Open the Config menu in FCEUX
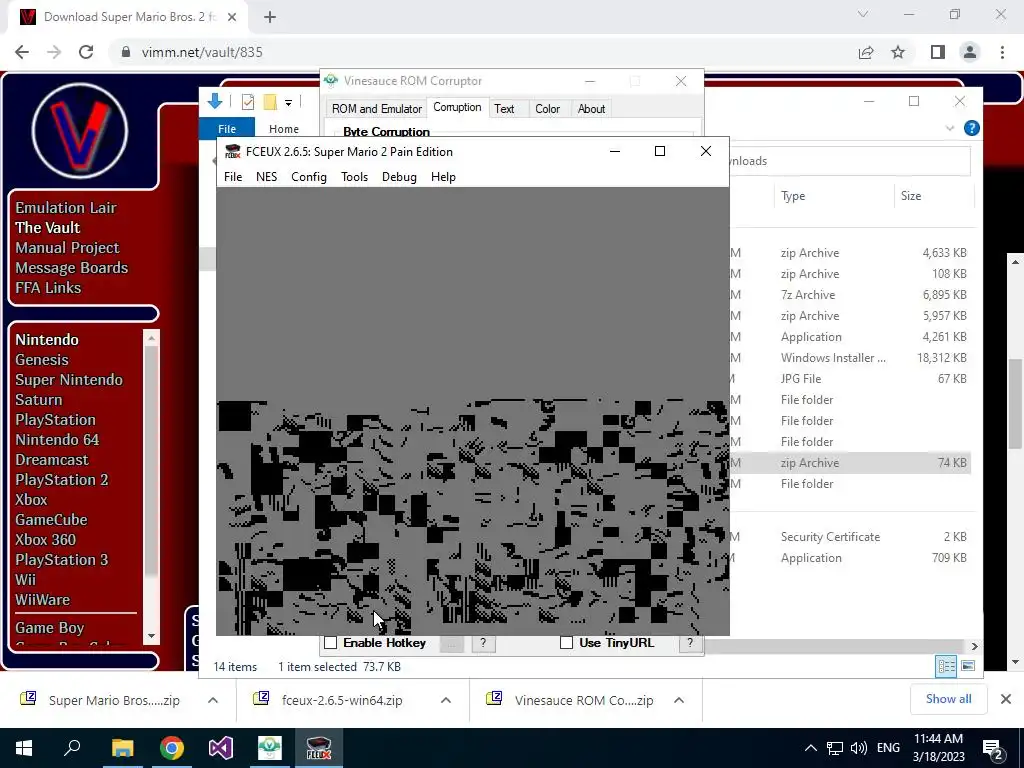This screenshot has width=1024, height=768. [x=309, y=177]
